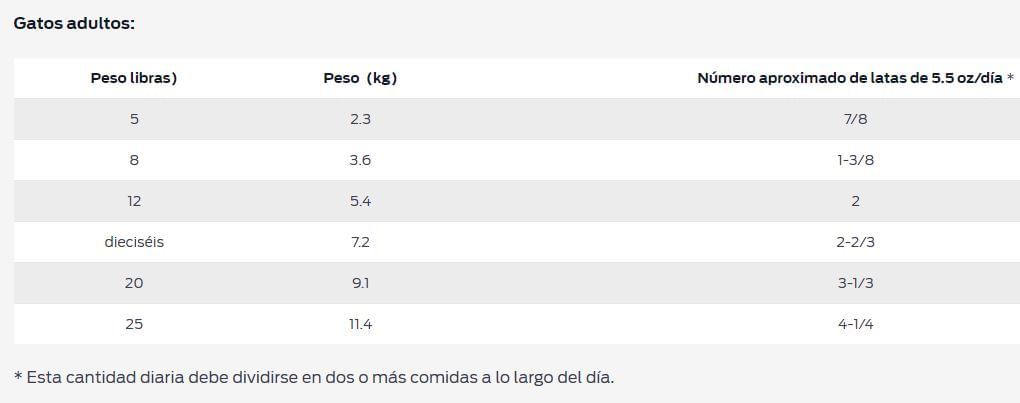Click the 2-2/3 cans value
Viewport: 1020px width, 403px height.
855,242
